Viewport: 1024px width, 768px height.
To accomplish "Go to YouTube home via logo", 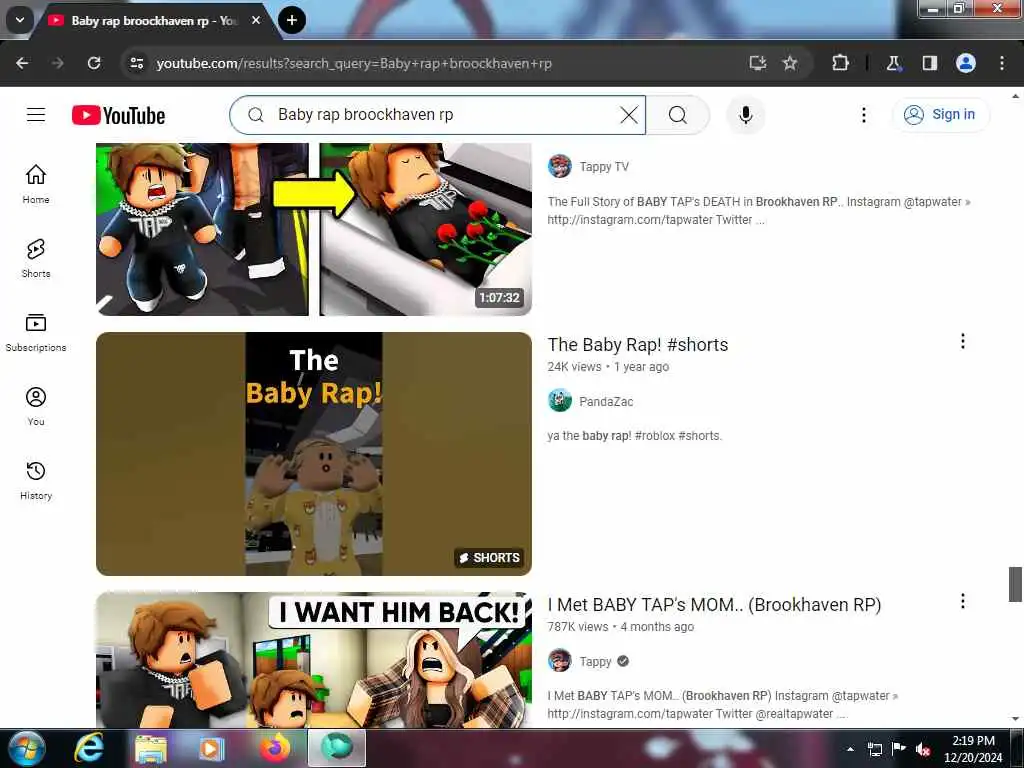I will click(118, 116).
